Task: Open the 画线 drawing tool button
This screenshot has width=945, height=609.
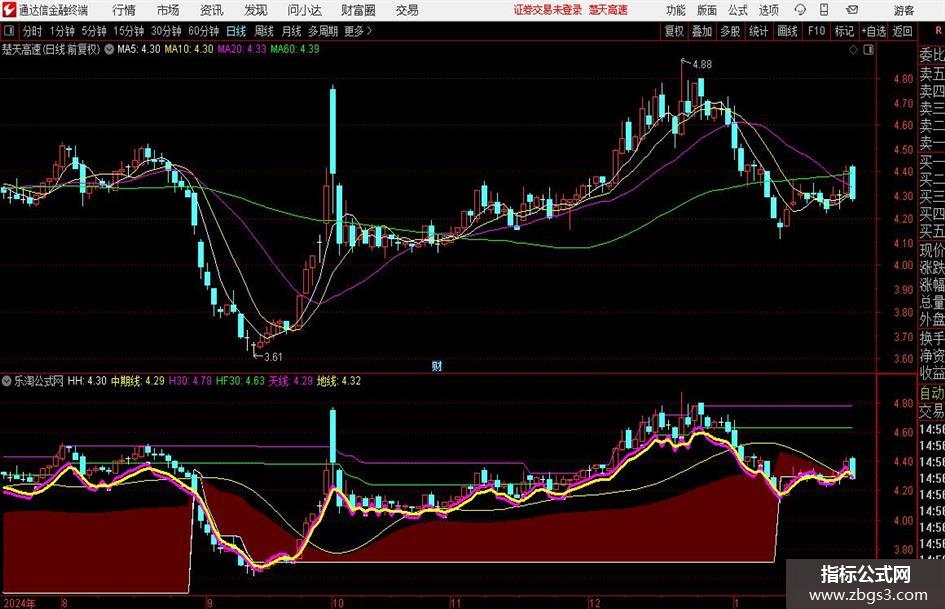Action: [x=787, y=31]
